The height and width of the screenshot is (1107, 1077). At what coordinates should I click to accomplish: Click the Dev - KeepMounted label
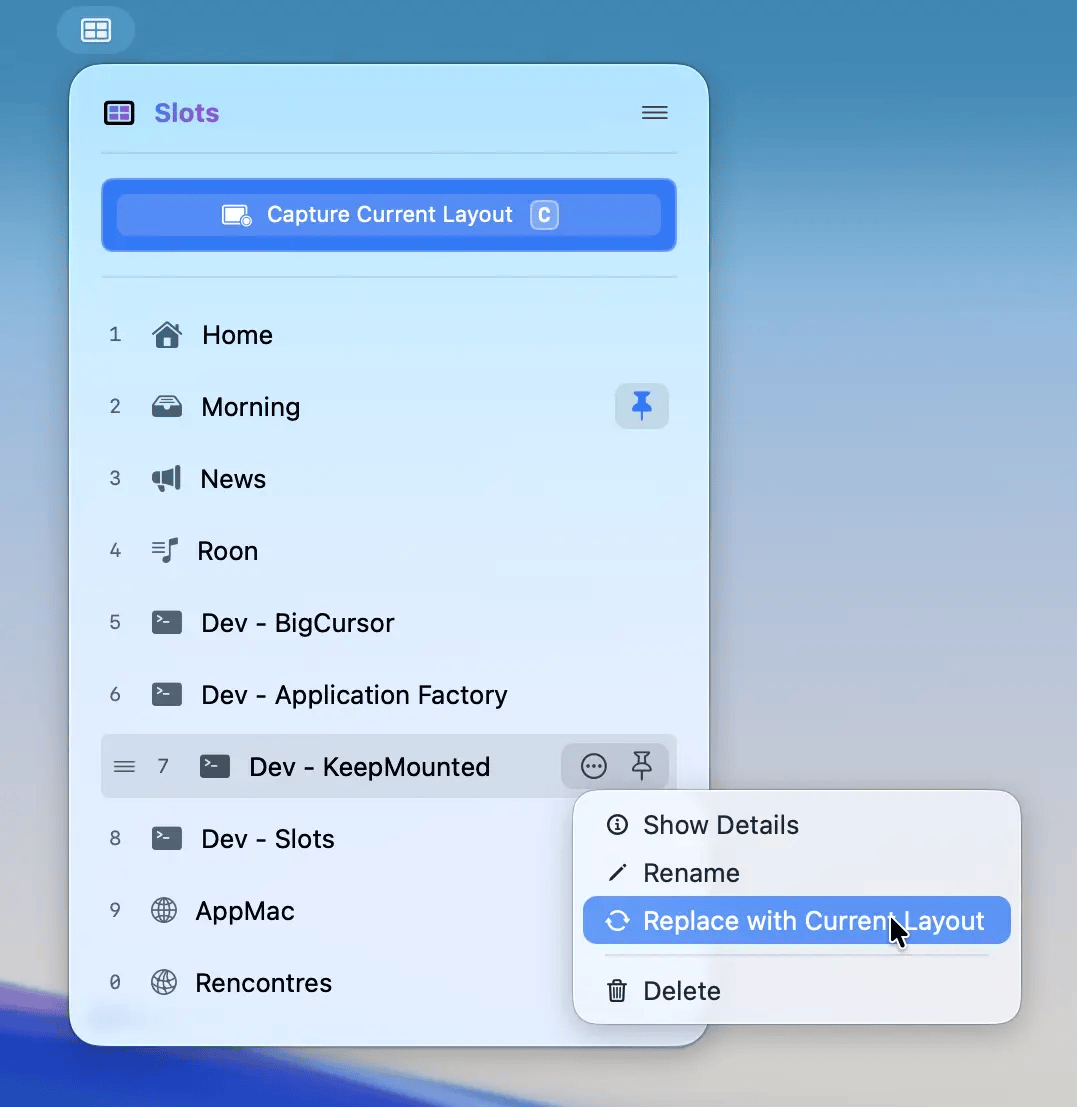pyautogui.click(x=369, y=767)
